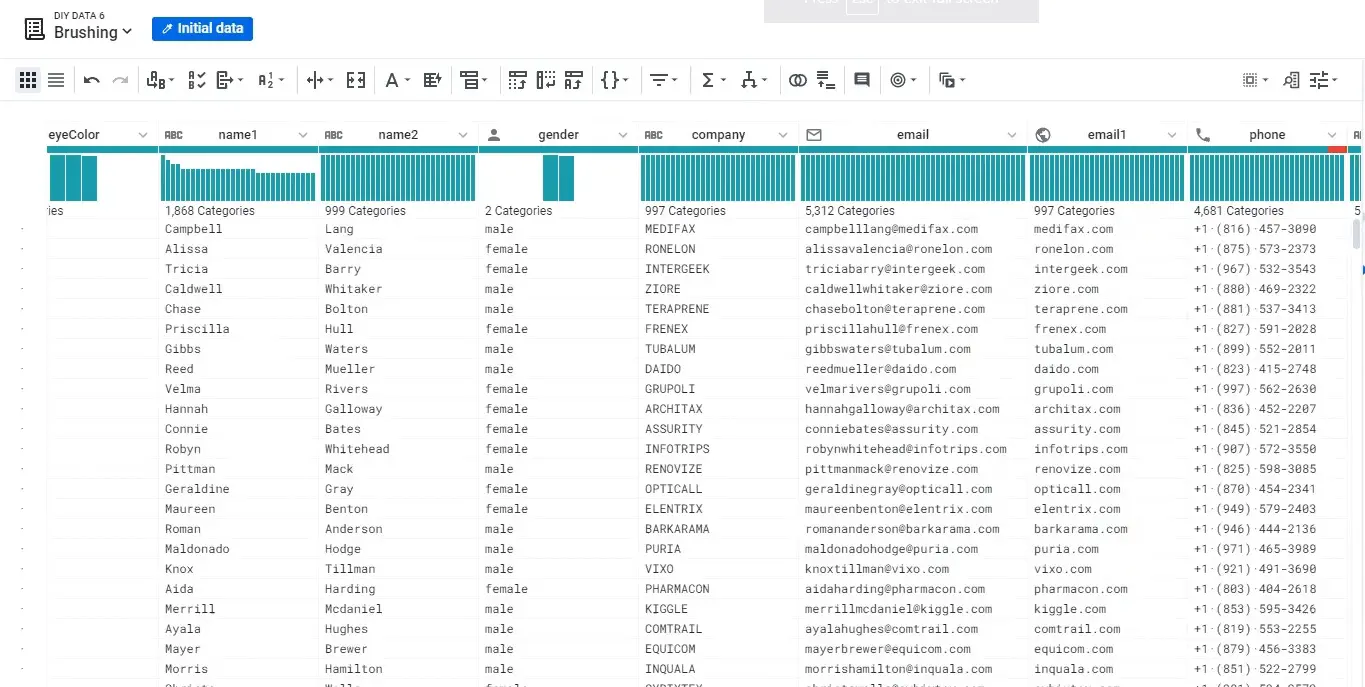Switch to the list view layout
The width and height of the screenshot is (1365, 687).
coord(56,80)
